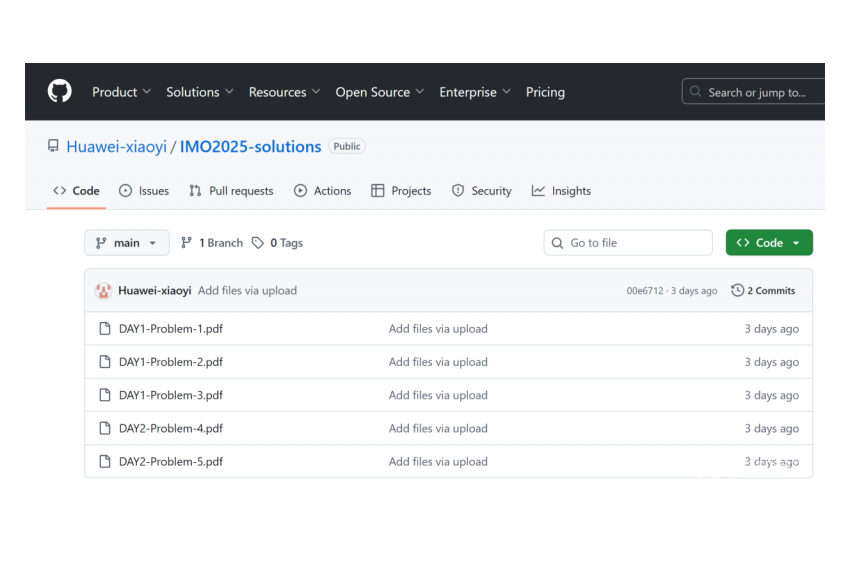Switch to the Actions tab
The width and height of the screenshot is (850, 564).
(x=323, y=191)
